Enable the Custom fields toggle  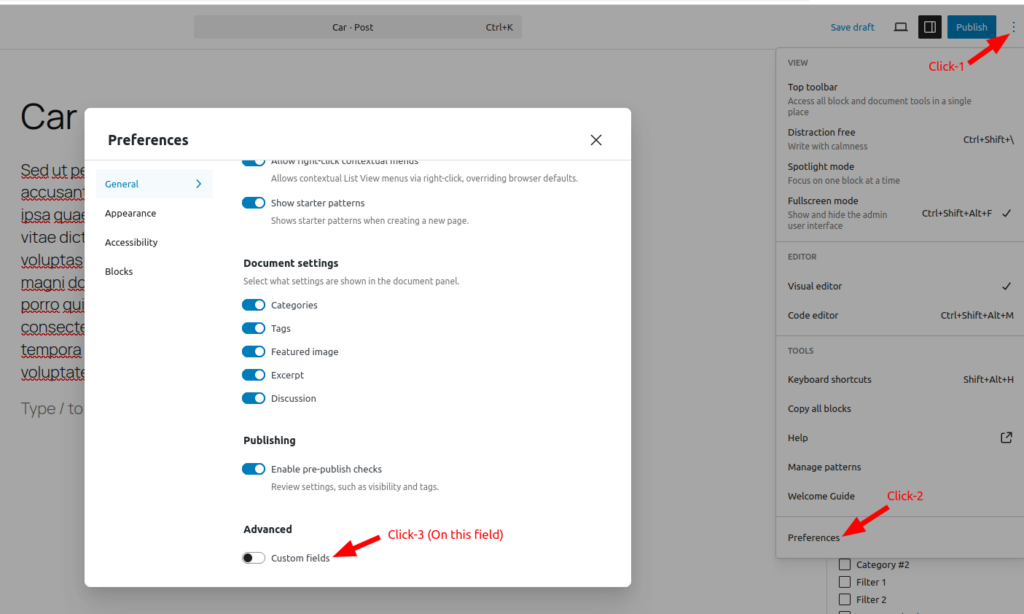click(253, 558)
